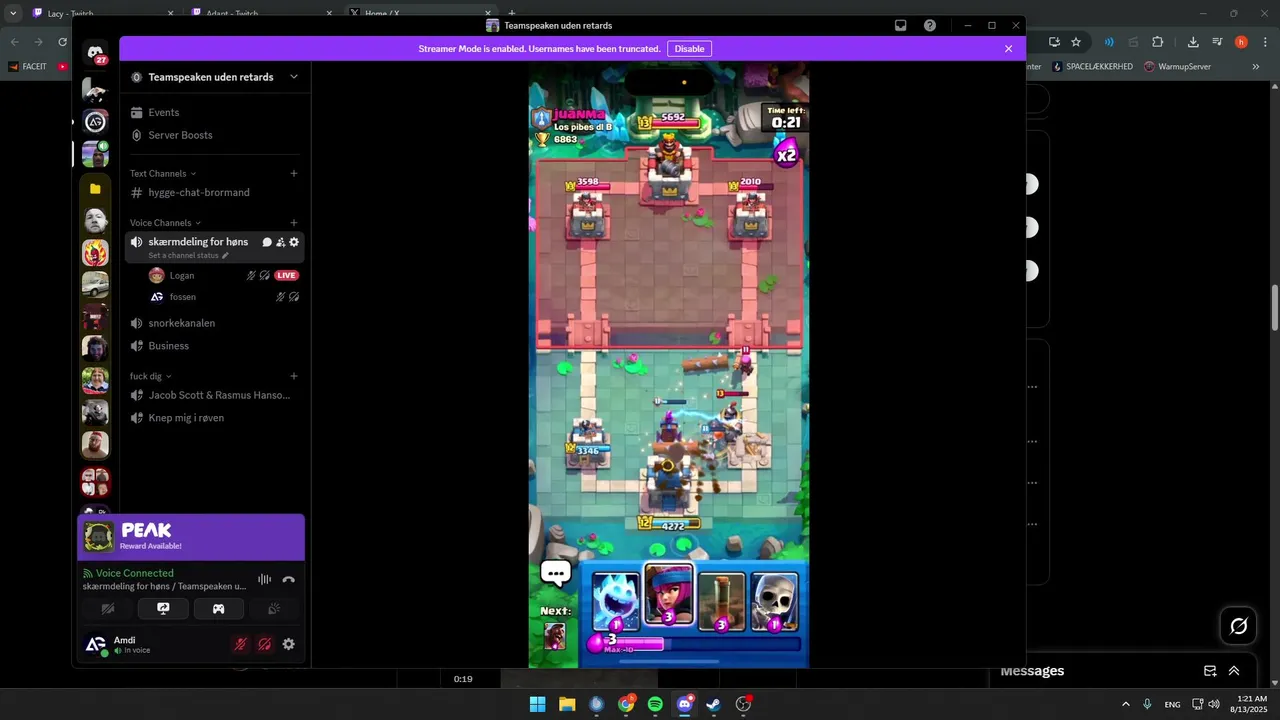Join the Business voice channel
1280x720 pixels.
(169, 346)
